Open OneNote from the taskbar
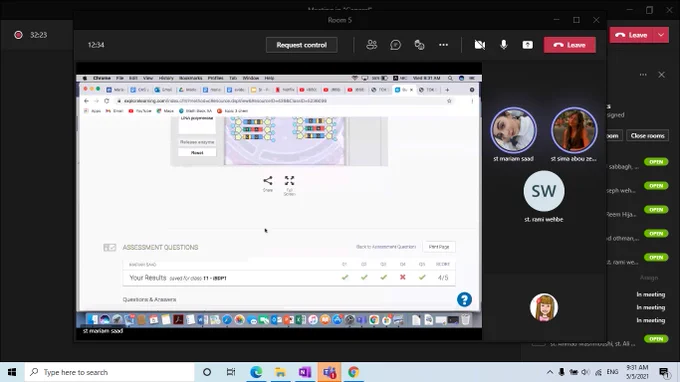The height and width of the screenshot is (382, 680). [x=304, y=372]
